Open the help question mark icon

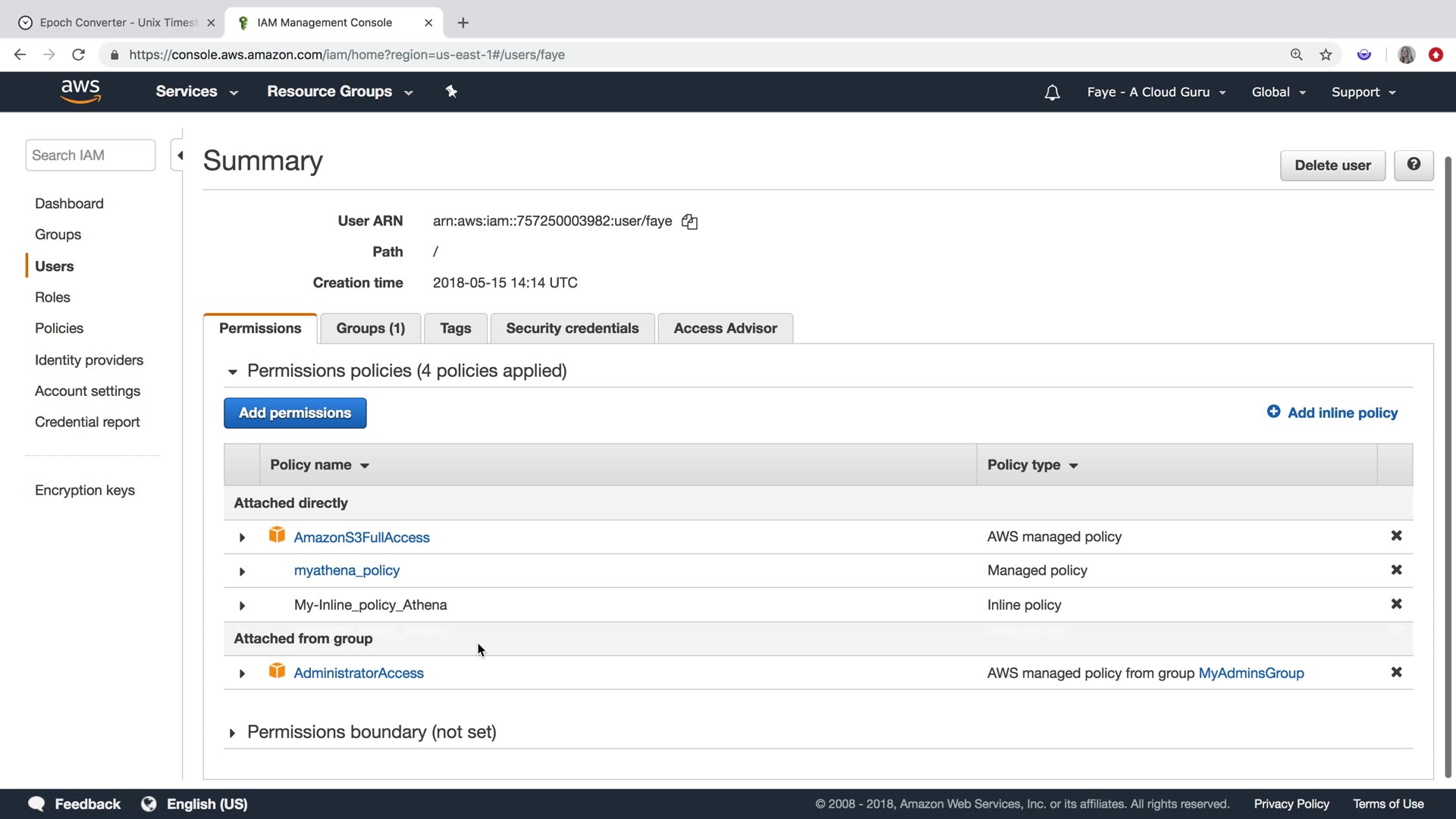pos(1414,165)
